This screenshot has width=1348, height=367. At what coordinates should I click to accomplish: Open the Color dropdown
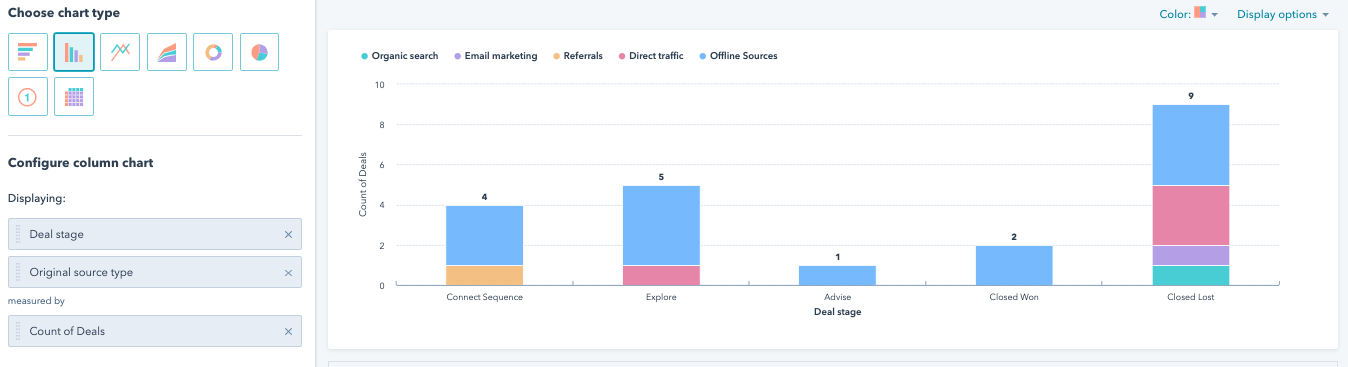tap(1189, 14)
